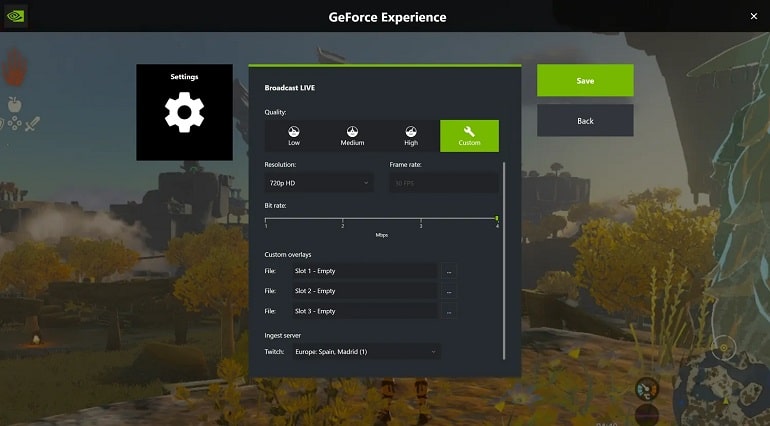Image resolution: width=770 pixels, height=426 pixels.
Task: Click the Slot 1 - Empty file field
Action: [x=364, y=271]
